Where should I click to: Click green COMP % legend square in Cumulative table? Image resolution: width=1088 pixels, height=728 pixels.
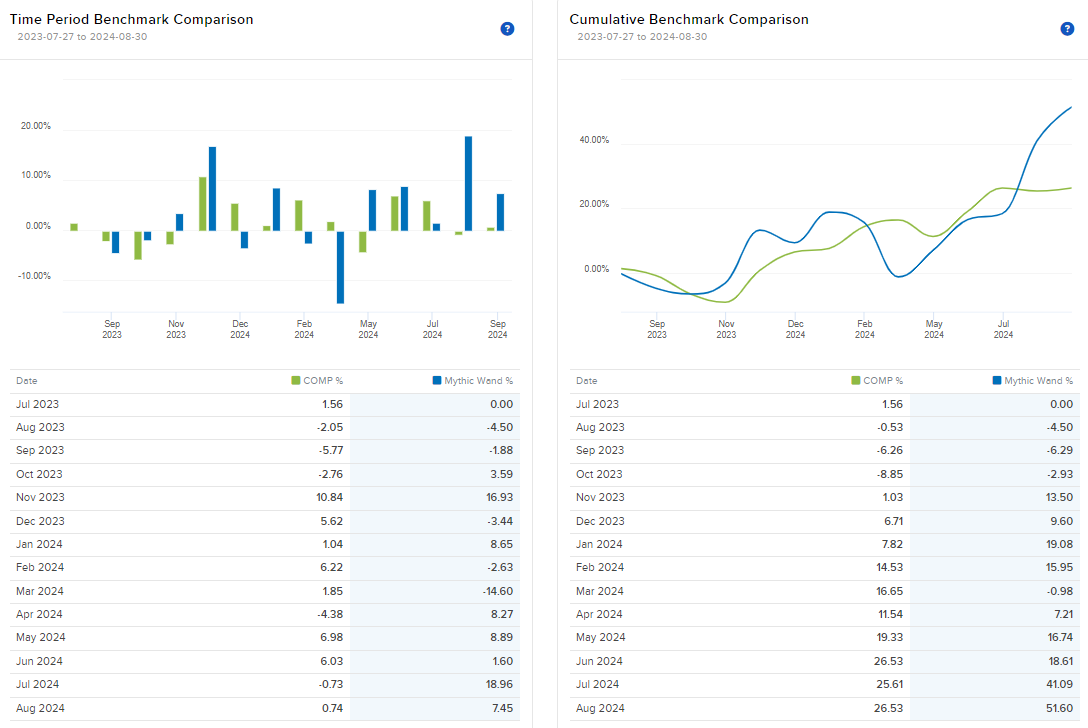click(x=856, y=381)
